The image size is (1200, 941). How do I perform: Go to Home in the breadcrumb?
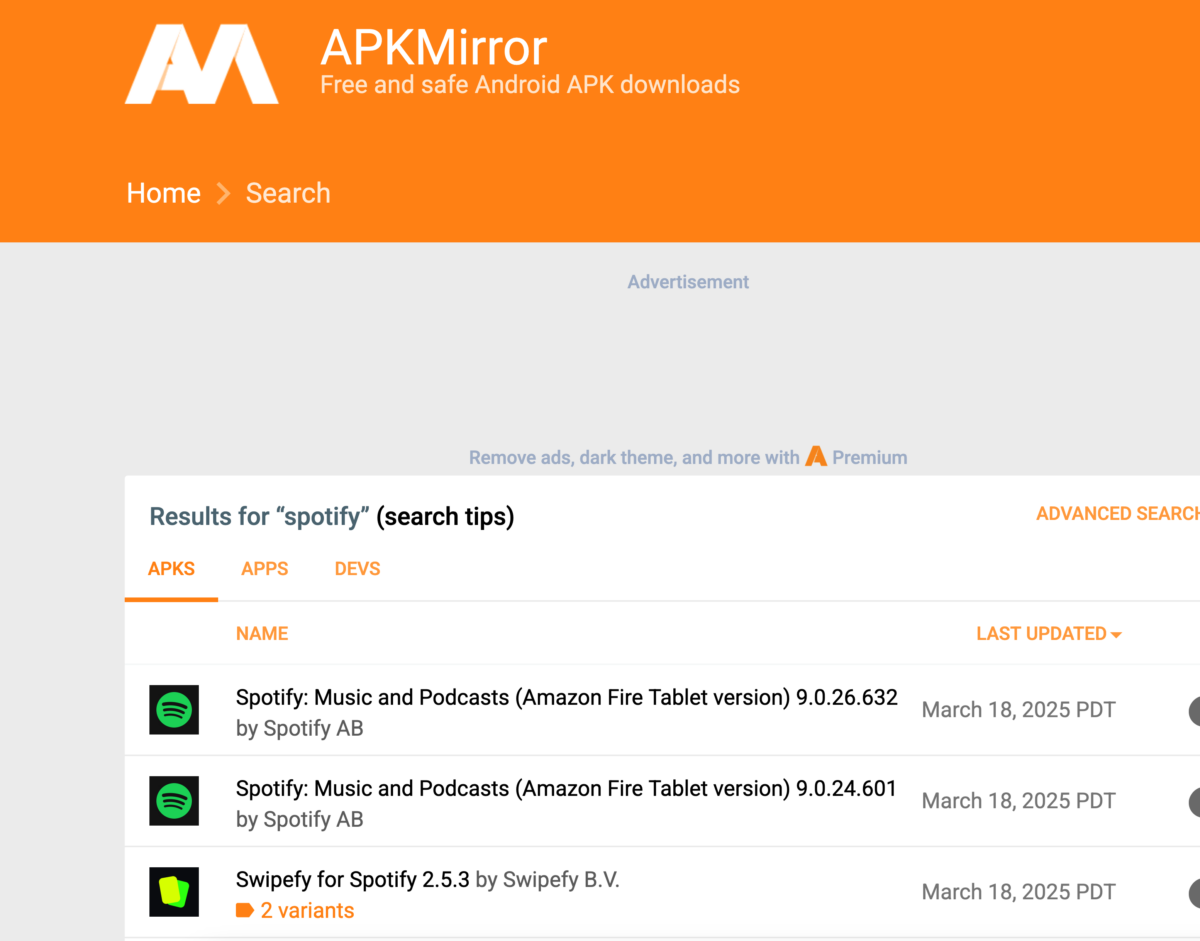163,193
